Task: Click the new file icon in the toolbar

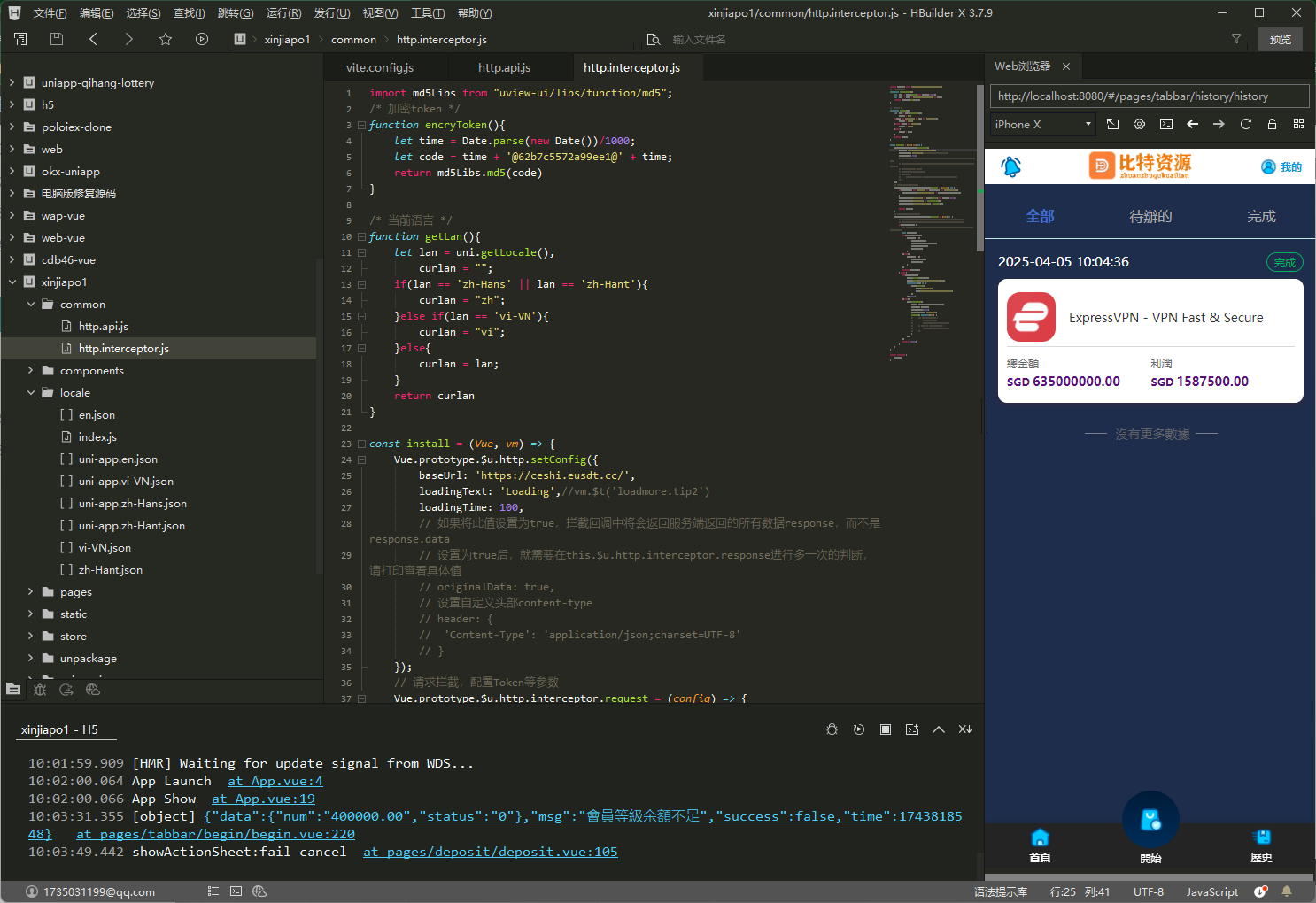Action: click(20, 39)
